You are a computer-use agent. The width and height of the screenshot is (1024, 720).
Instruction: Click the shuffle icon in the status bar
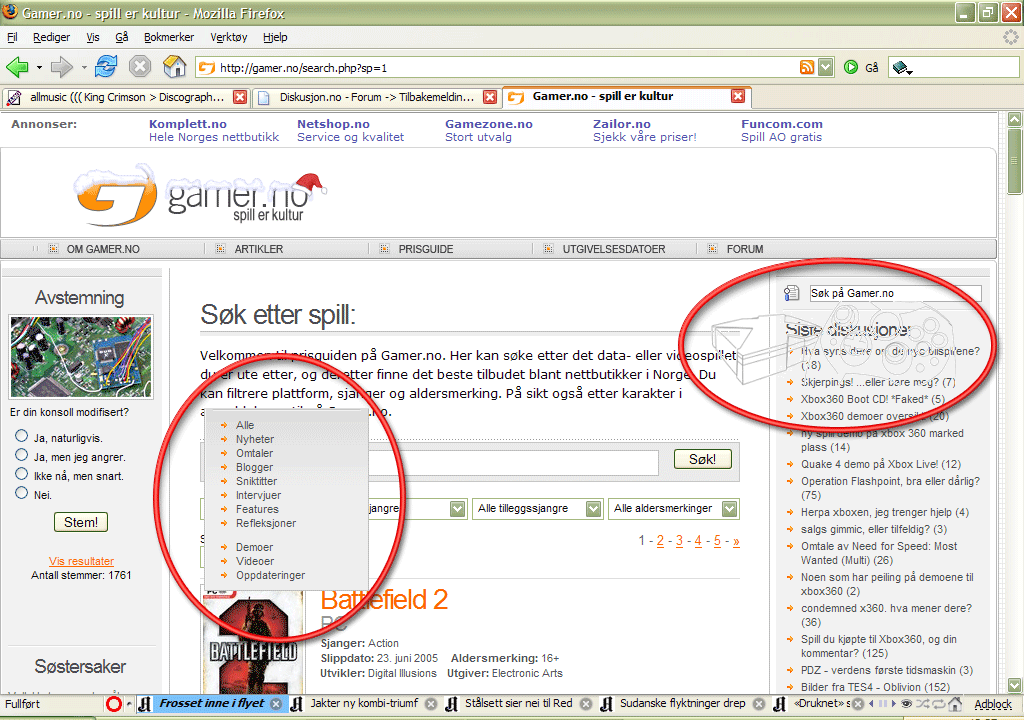pyautogui.click(x=923, y=704)
